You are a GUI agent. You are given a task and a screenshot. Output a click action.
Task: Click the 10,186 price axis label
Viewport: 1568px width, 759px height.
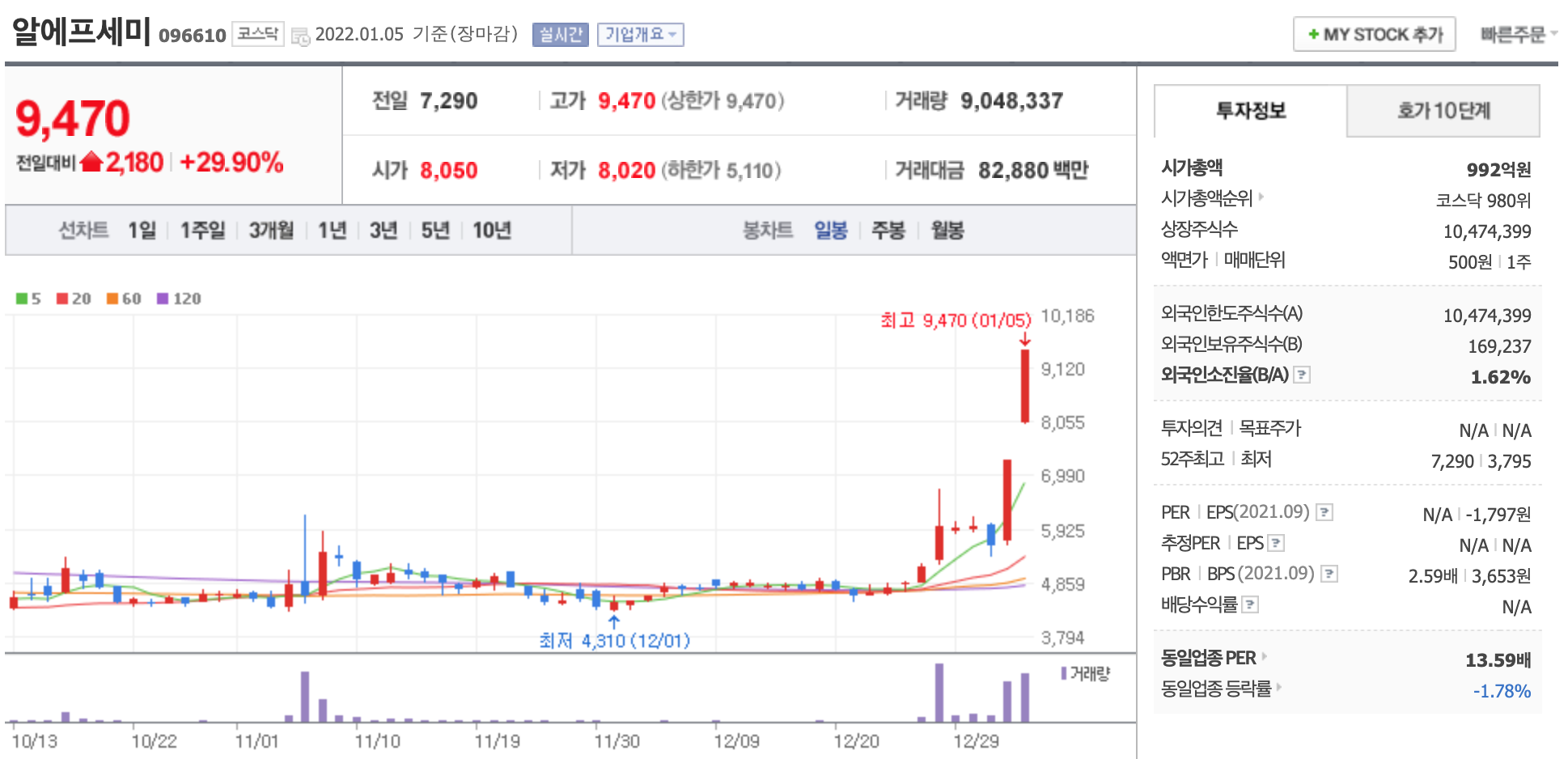coord(1067,316)
